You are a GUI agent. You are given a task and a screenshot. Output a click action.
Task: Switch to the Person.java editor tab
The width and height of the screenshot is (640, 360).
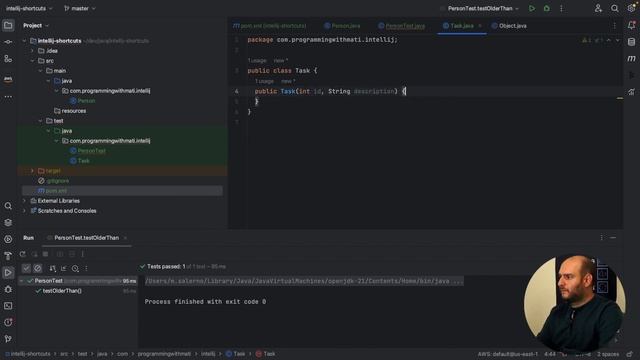point(342,26)
